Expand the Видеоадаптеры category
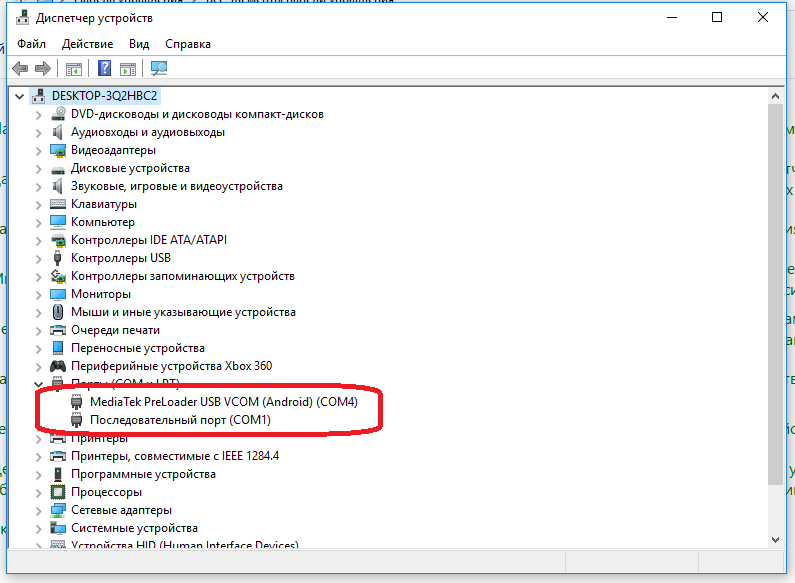Screen dimensions: 795x583 pos(39,150)
